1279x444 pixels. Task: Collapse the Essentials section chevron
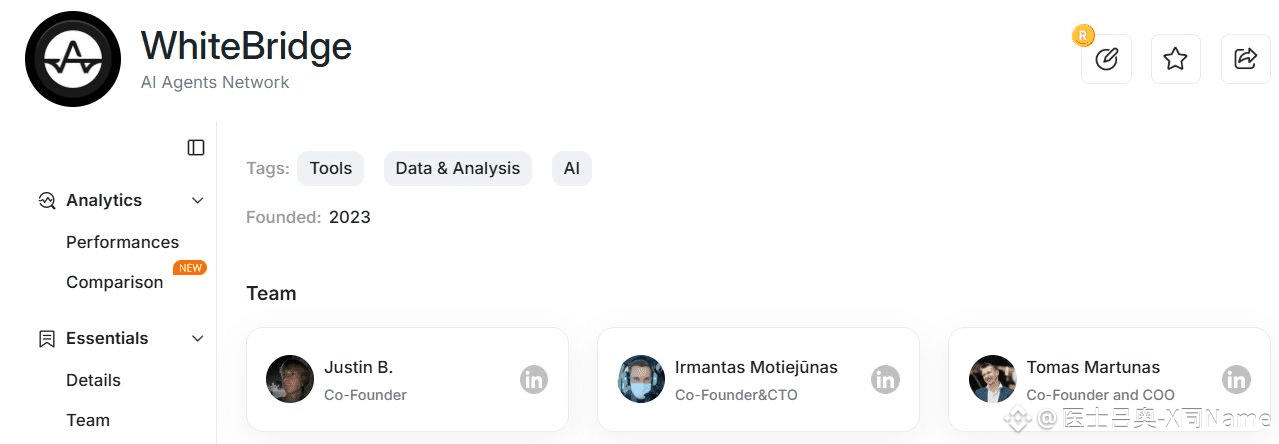197,339
